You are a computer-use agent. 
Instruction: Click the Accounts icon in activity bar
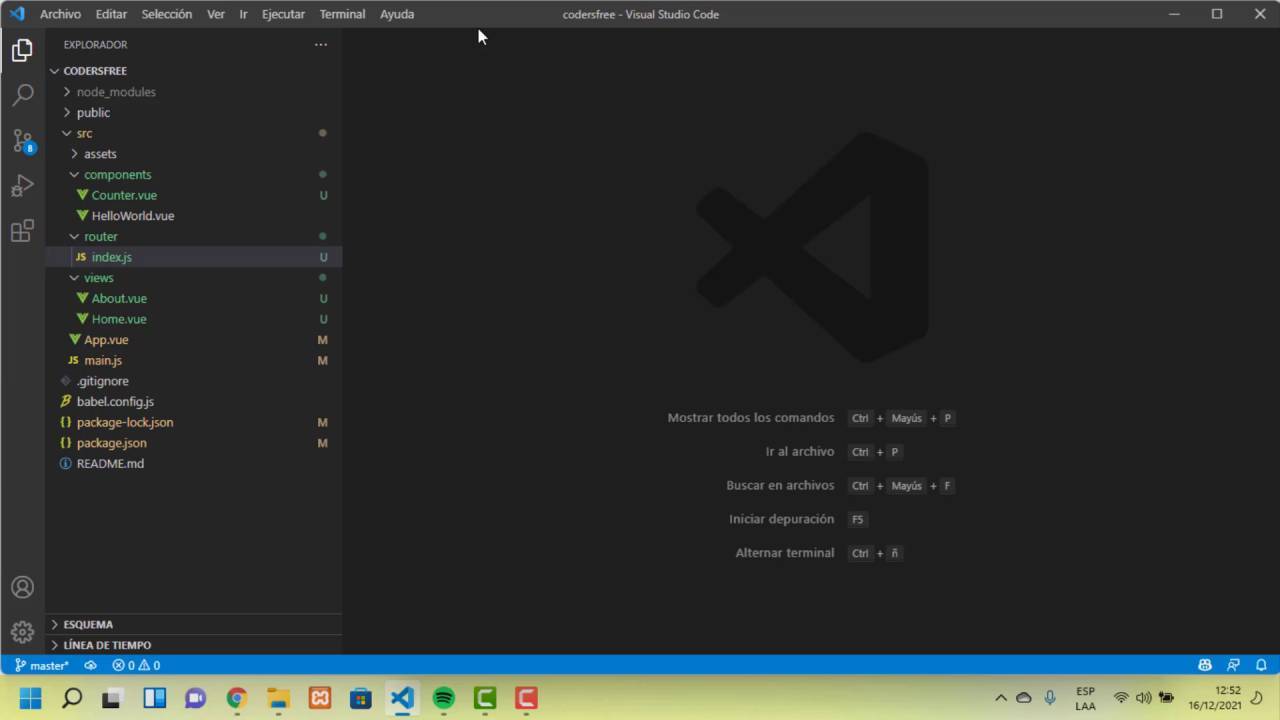tap(22, 587)
